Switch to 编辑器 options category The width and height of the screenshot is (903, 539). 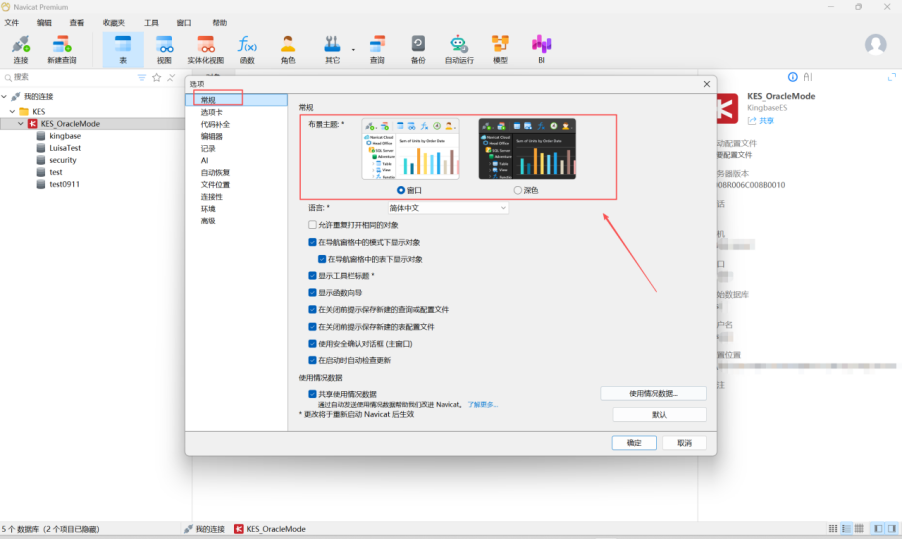tap(211, 136)
